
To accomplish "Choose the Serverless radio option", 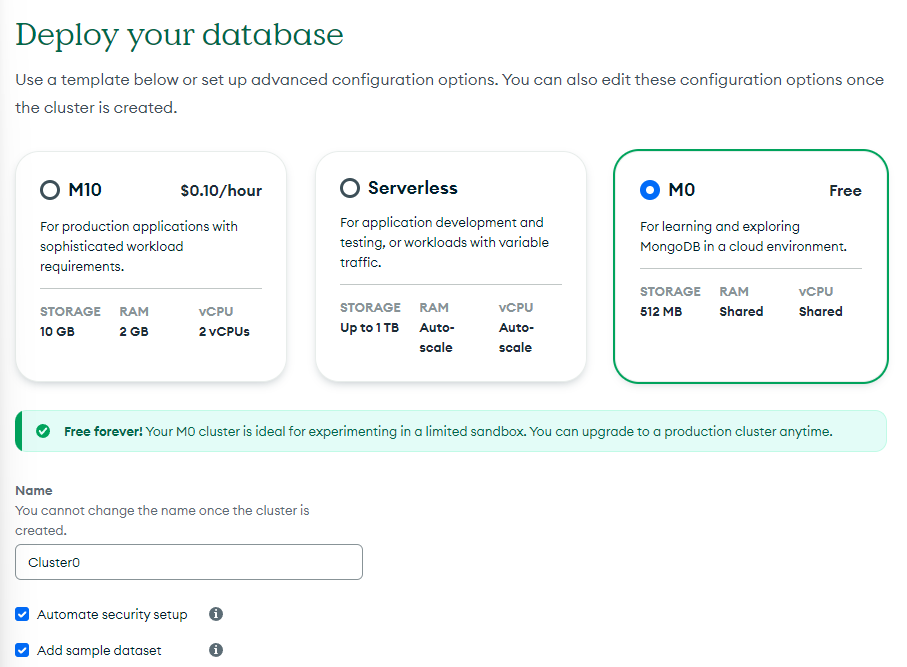I will [349, 188].
